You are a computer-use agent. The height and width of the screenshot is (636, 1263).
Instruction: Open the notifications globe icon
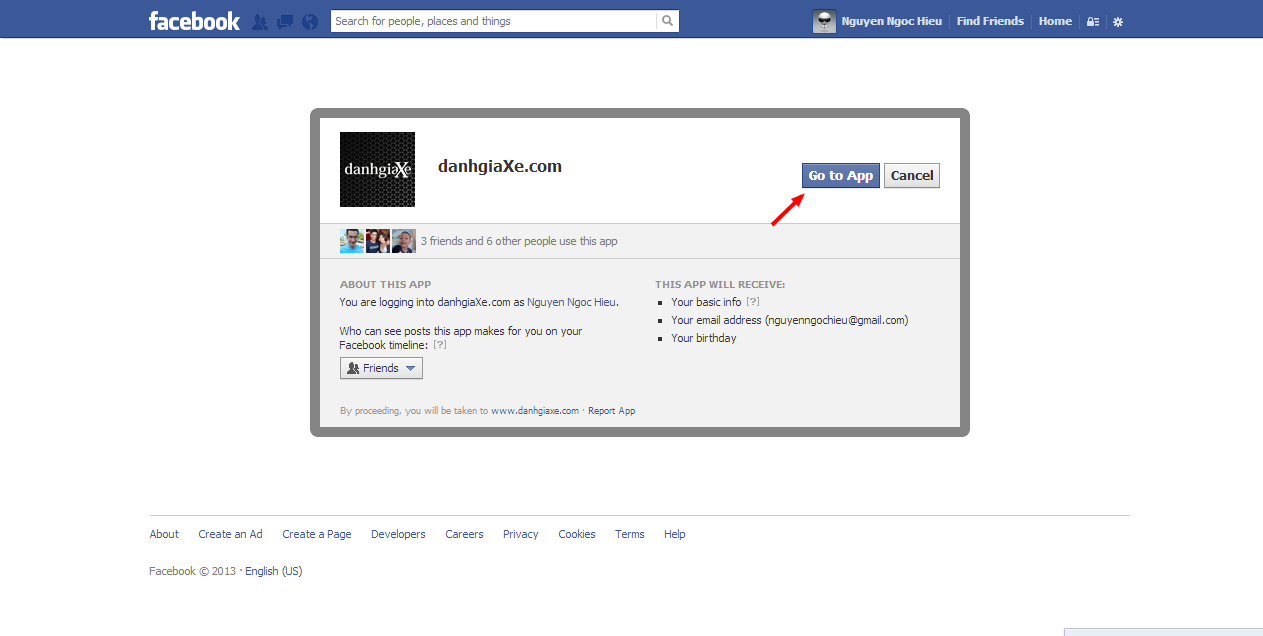[309, 21]
